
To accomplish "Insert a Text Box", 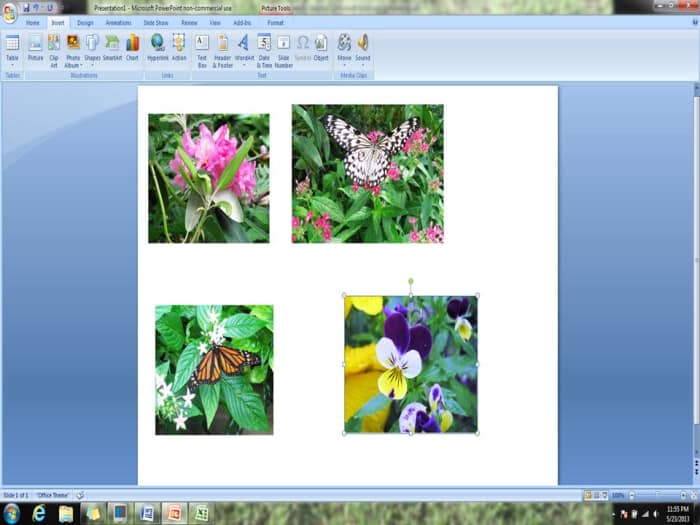I will tap(202, 50).
